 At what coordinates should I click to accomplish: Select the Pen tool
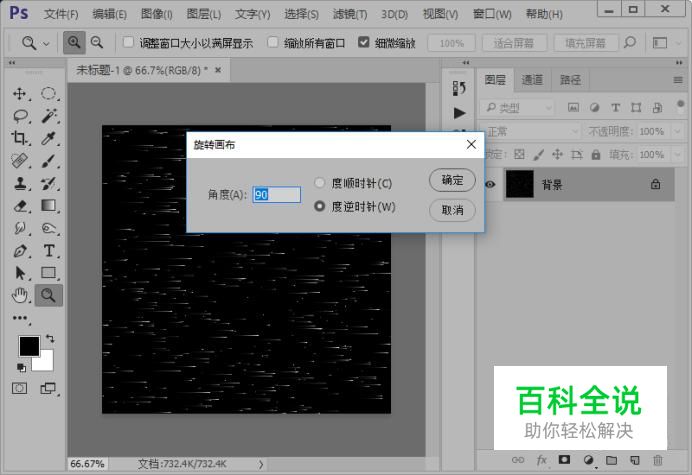click(19, 251)
